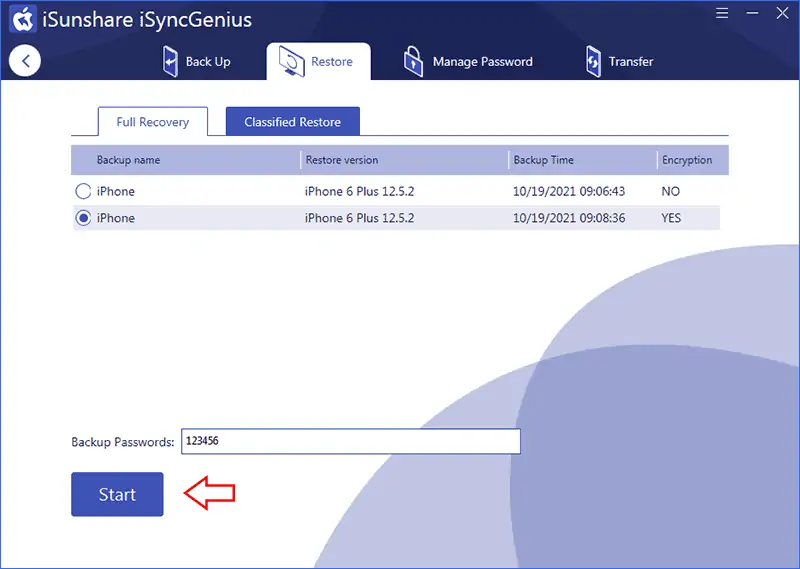Select the encrypted iPhone backup radio button

point(83,218)
